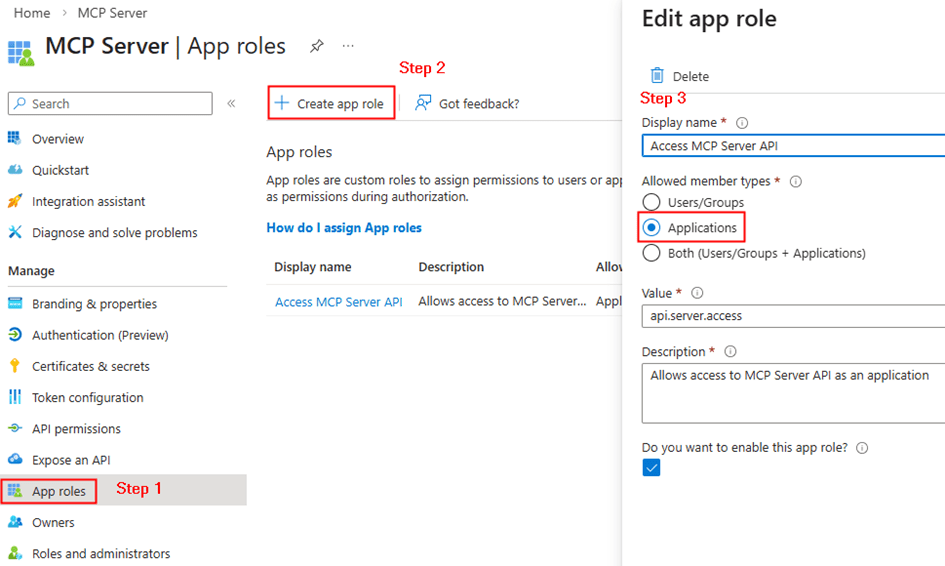Select the Users/Groups radio button
The height and width of the screenshot is (566, 945).
coord(652,202)
